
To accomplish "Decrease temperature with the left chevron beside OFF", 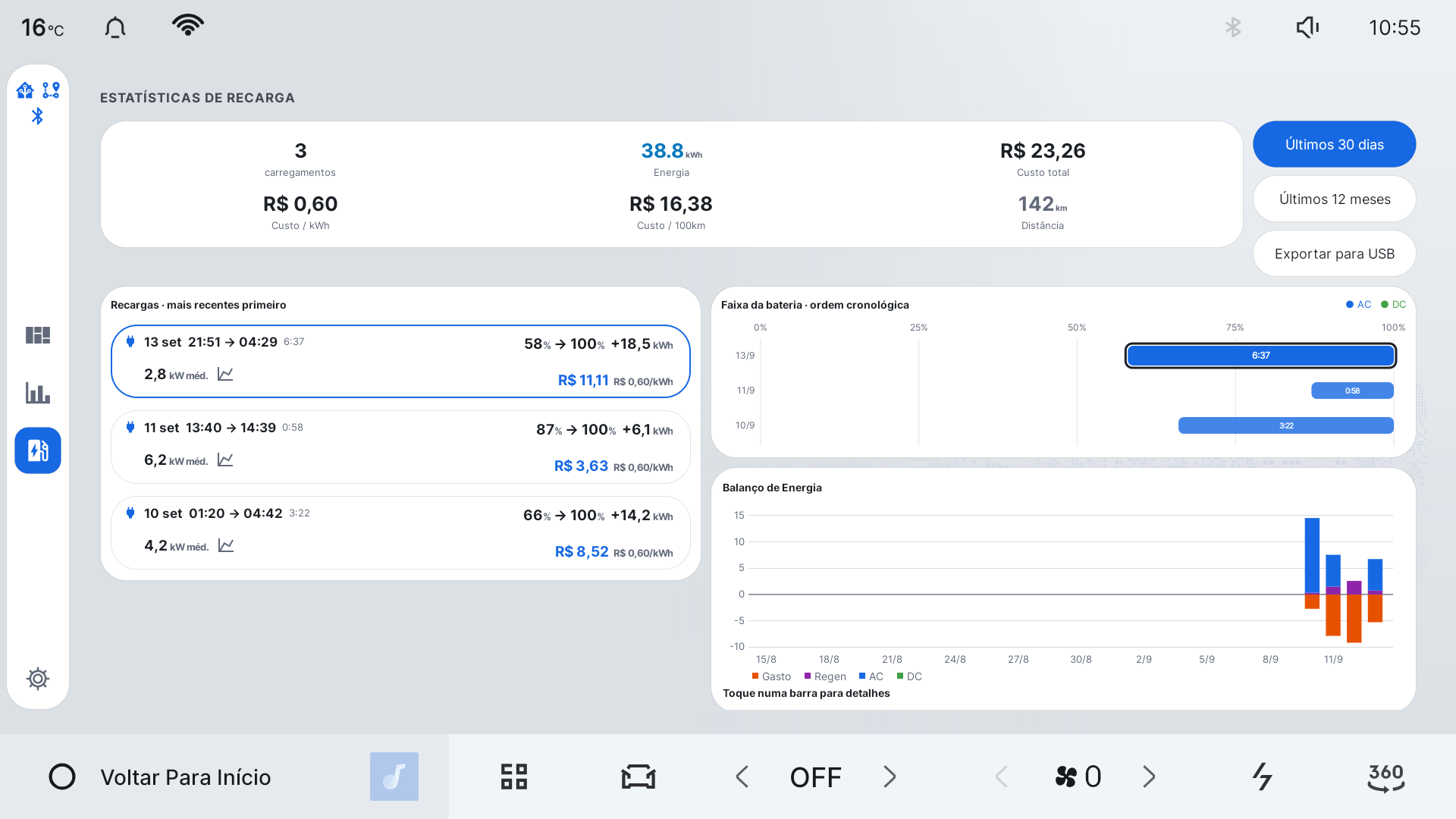I will coord(742,777).
